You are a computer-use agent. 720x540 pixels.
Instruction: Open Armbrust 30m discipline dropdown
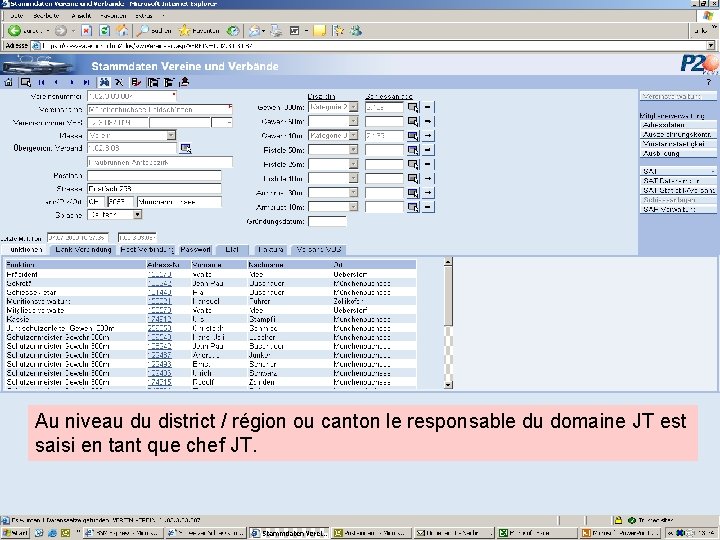[353, 192]
